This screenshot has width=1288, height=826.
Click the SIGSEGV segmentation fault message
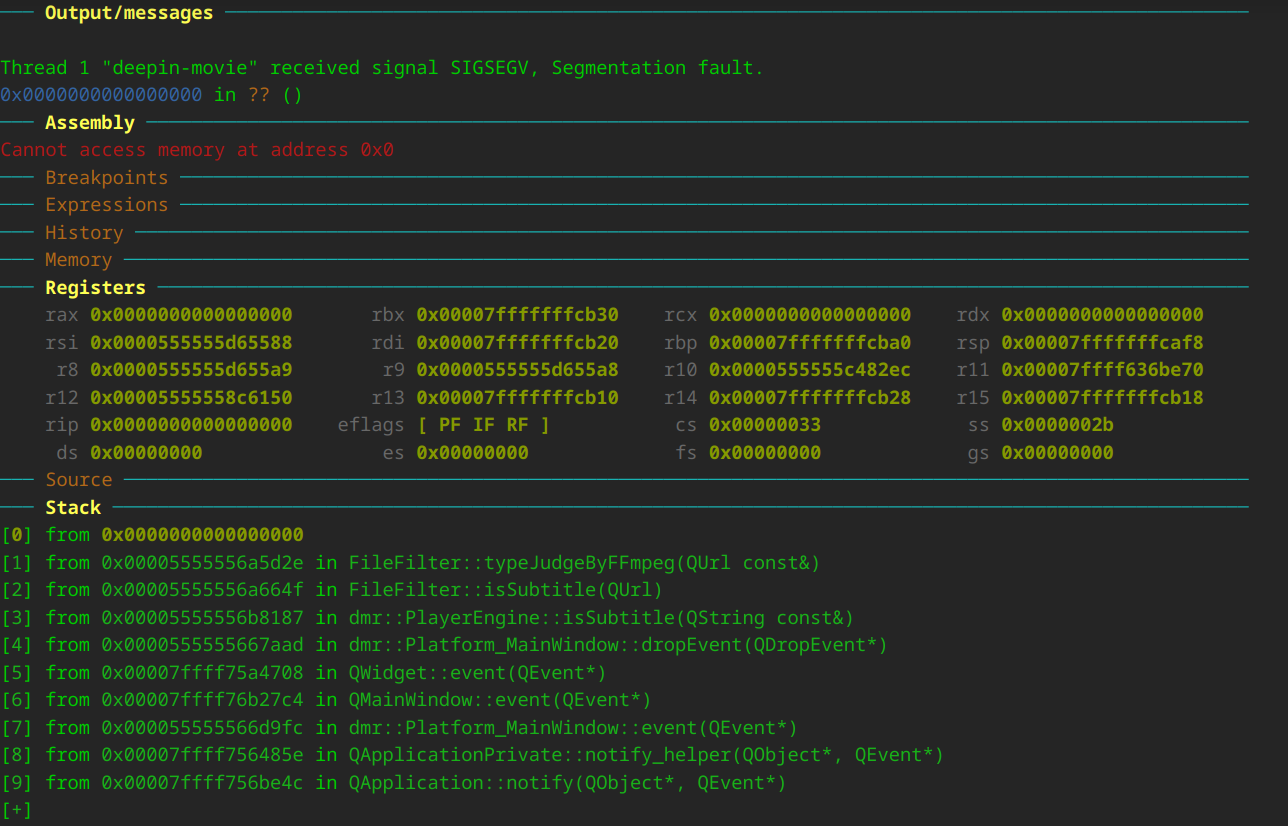tap(382, 68)
